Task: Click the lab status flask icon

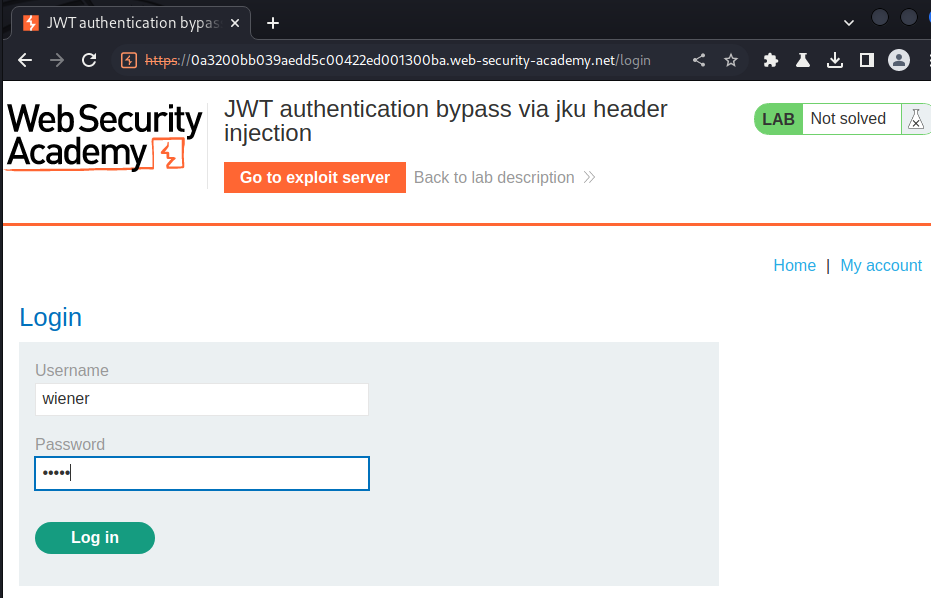Action: (x=916, y=119)
